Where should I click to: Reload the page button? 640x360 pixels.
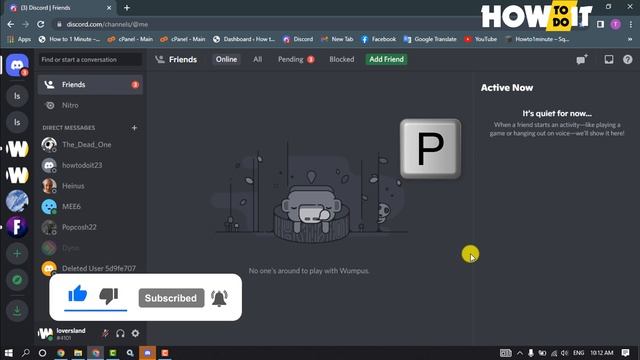point(40,24)
